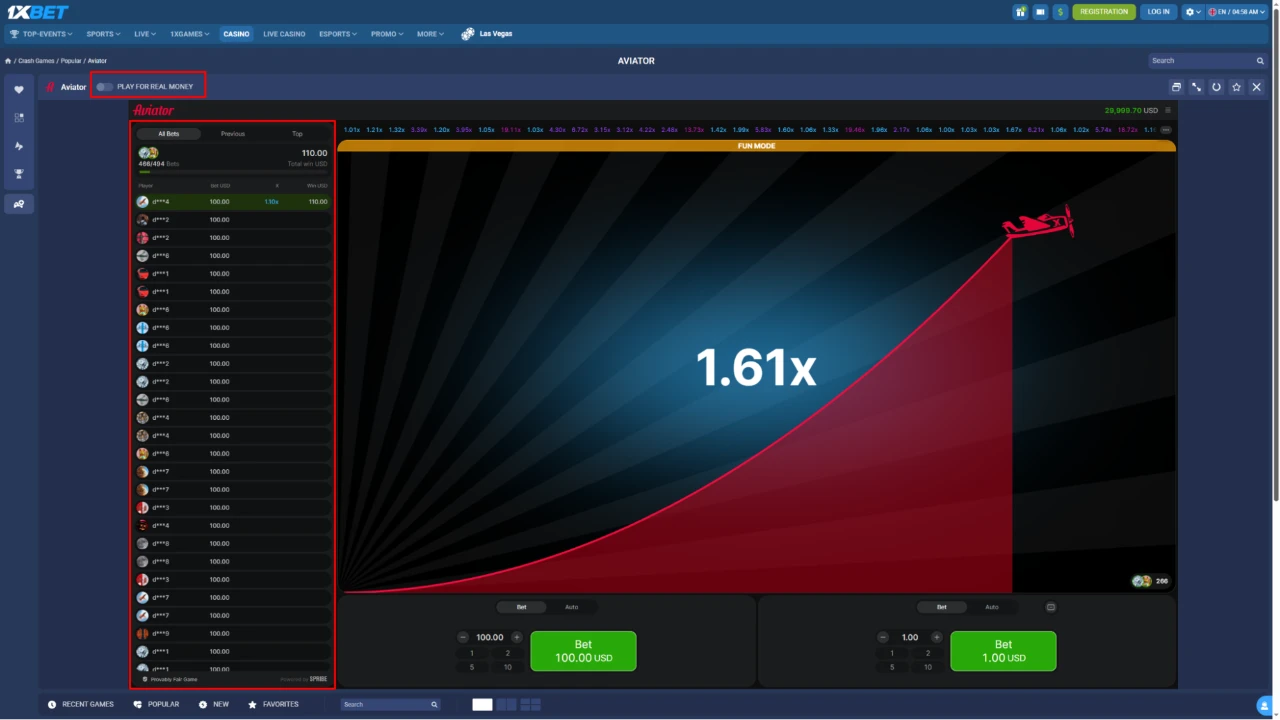Select Auto mode in first bet panel
Screen dimensions: 1280x720
(x=571, y=607)
